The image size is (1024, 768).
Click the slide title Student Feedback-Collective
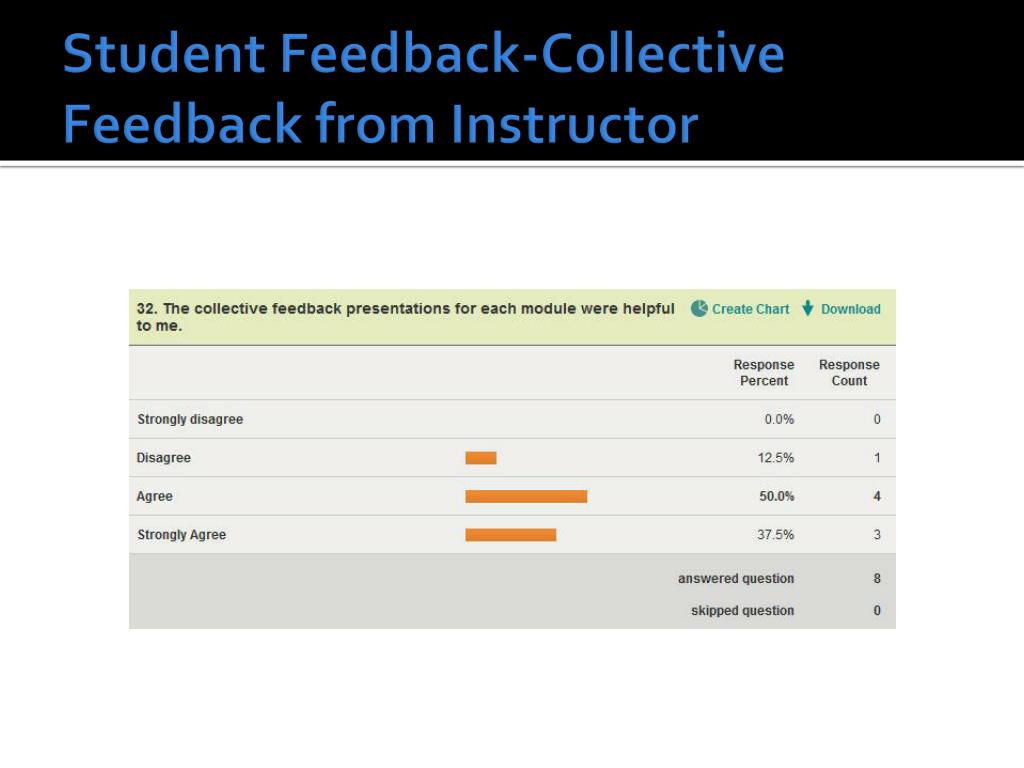point(423,54)
